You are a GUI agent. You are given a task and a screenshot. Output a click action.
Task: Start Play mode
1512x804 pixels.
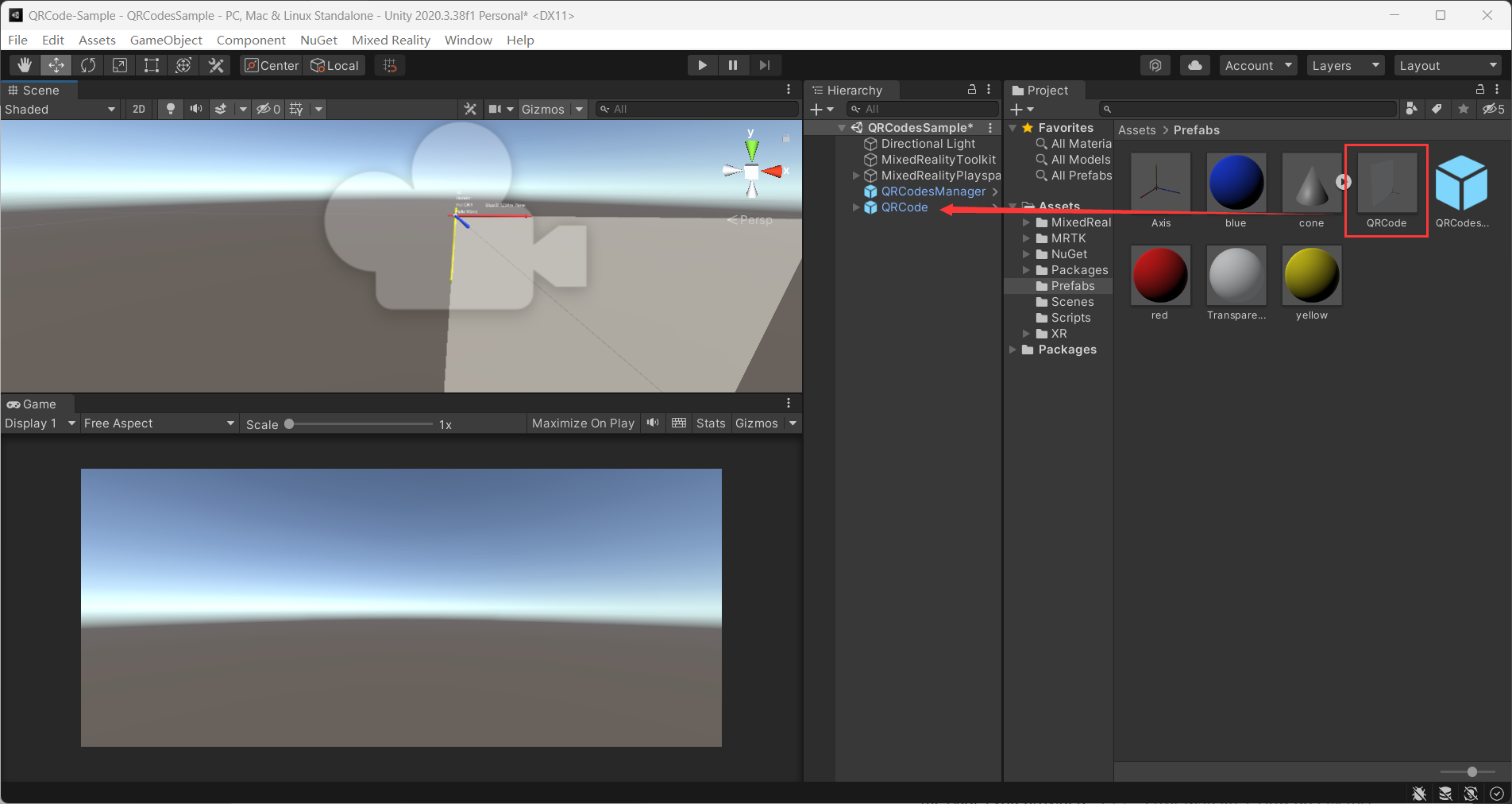tap(702, 65)
